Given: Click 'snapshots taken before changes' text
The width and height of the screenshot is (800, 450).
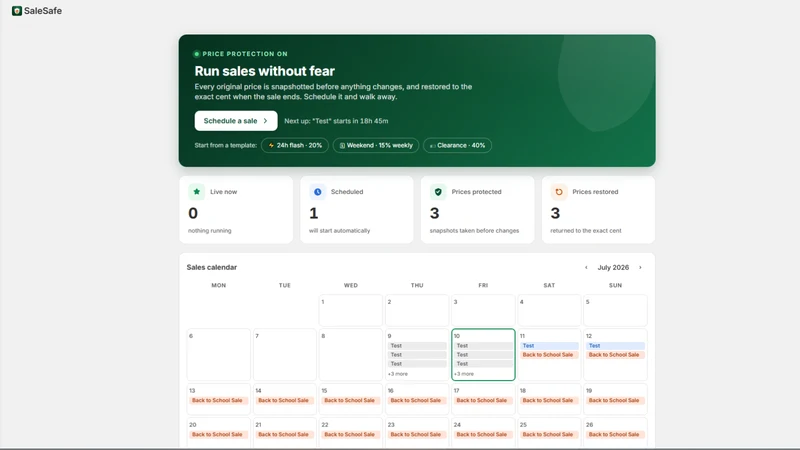Looking at the screenshot, I should (x=474, y=231).
